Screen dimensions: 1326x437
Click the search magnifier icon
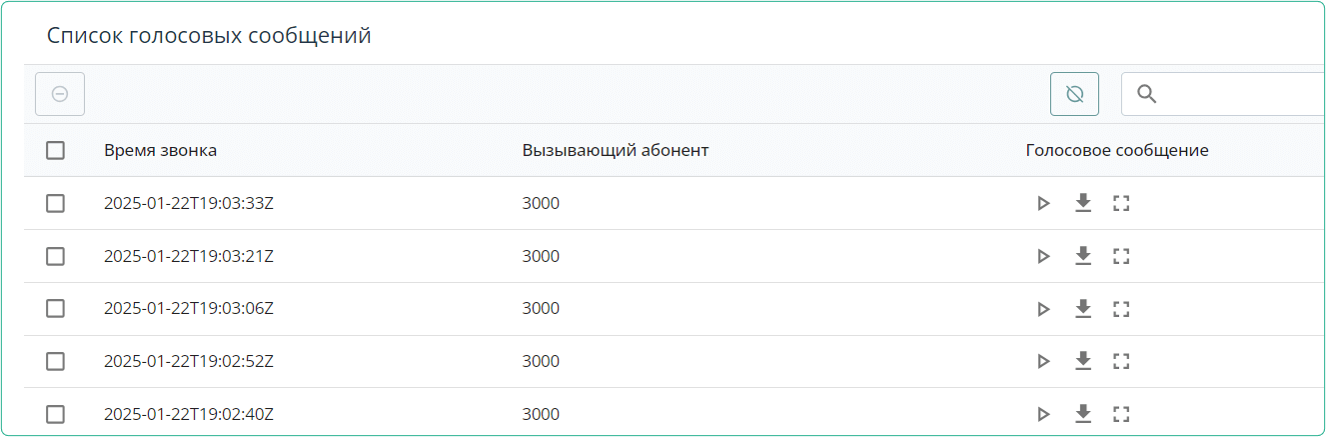tap(1147, 94)
